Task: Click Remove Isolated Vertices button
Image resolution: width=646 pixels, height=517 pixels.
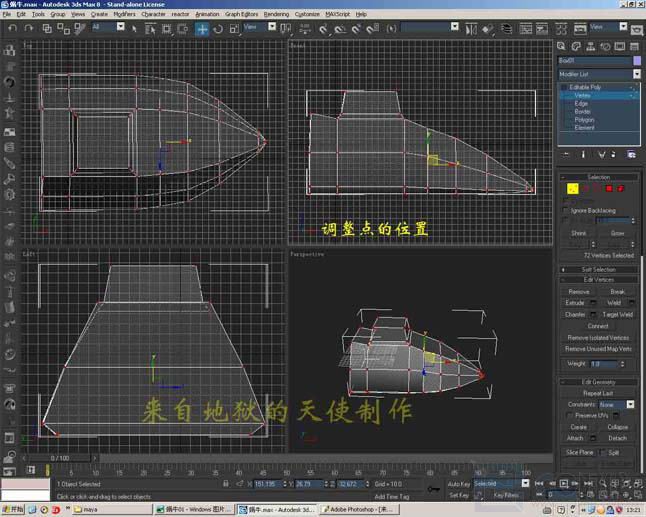Action: (598, 338)
